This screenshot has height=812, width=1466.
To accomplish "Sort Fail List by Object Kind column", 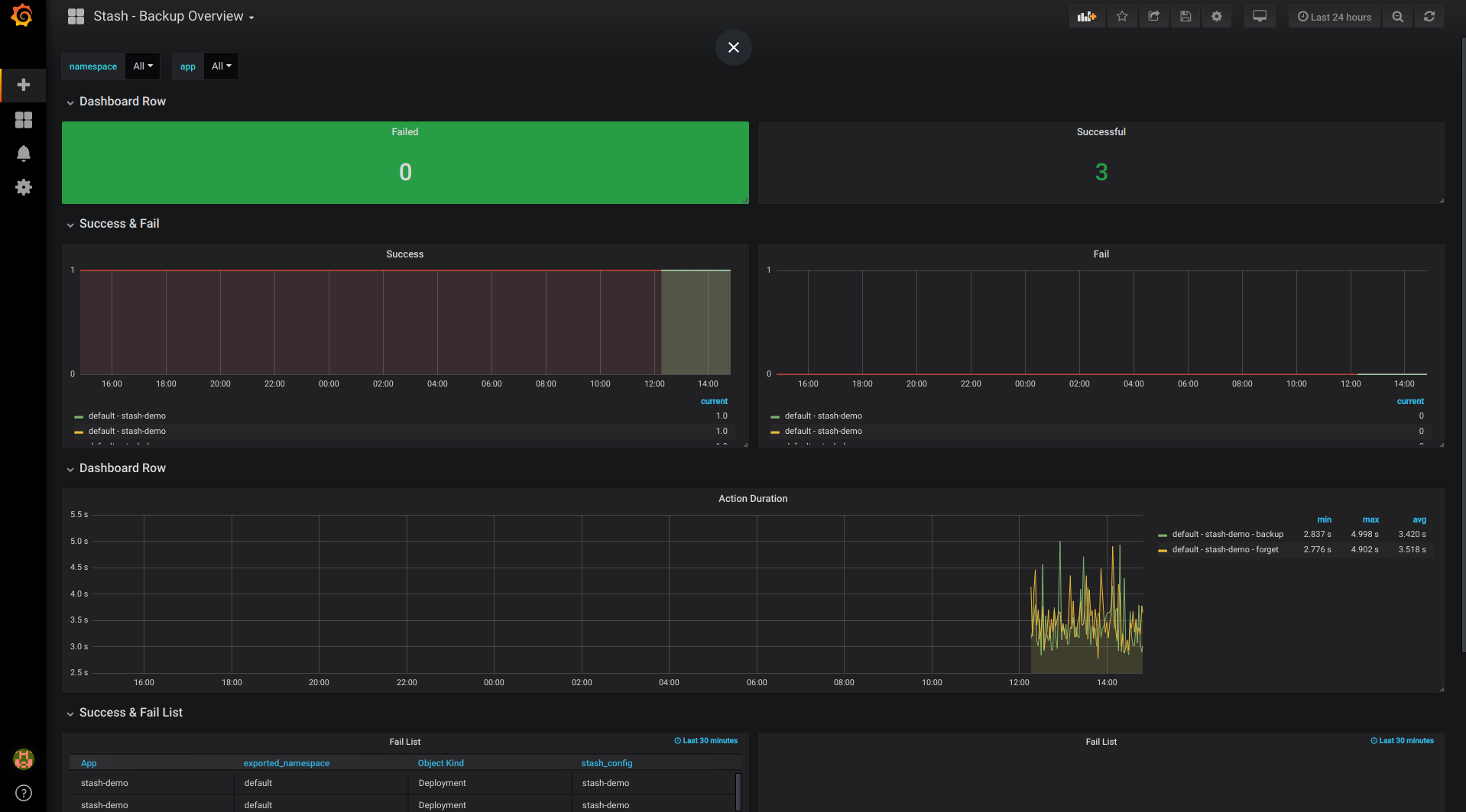I will (x=441, y=763).
